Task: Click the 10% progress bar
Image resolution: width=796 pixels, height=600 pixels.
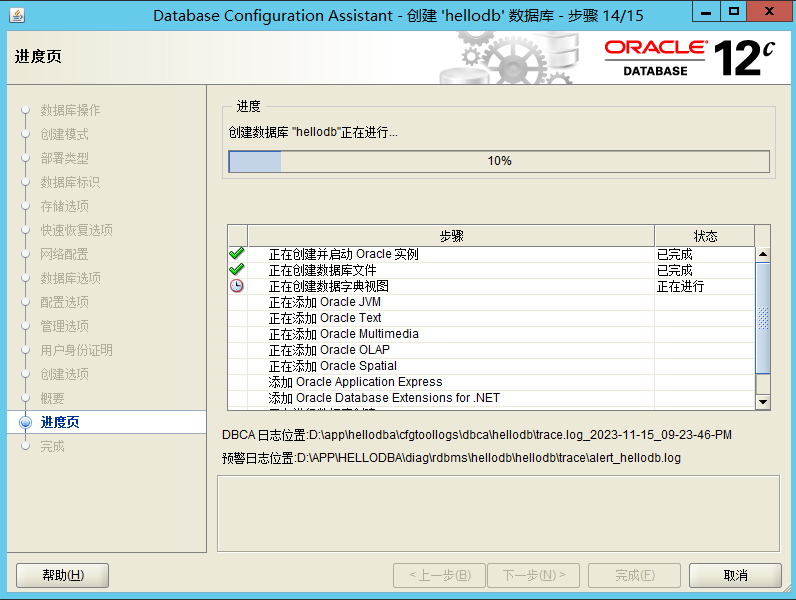Action: [499, 161]
